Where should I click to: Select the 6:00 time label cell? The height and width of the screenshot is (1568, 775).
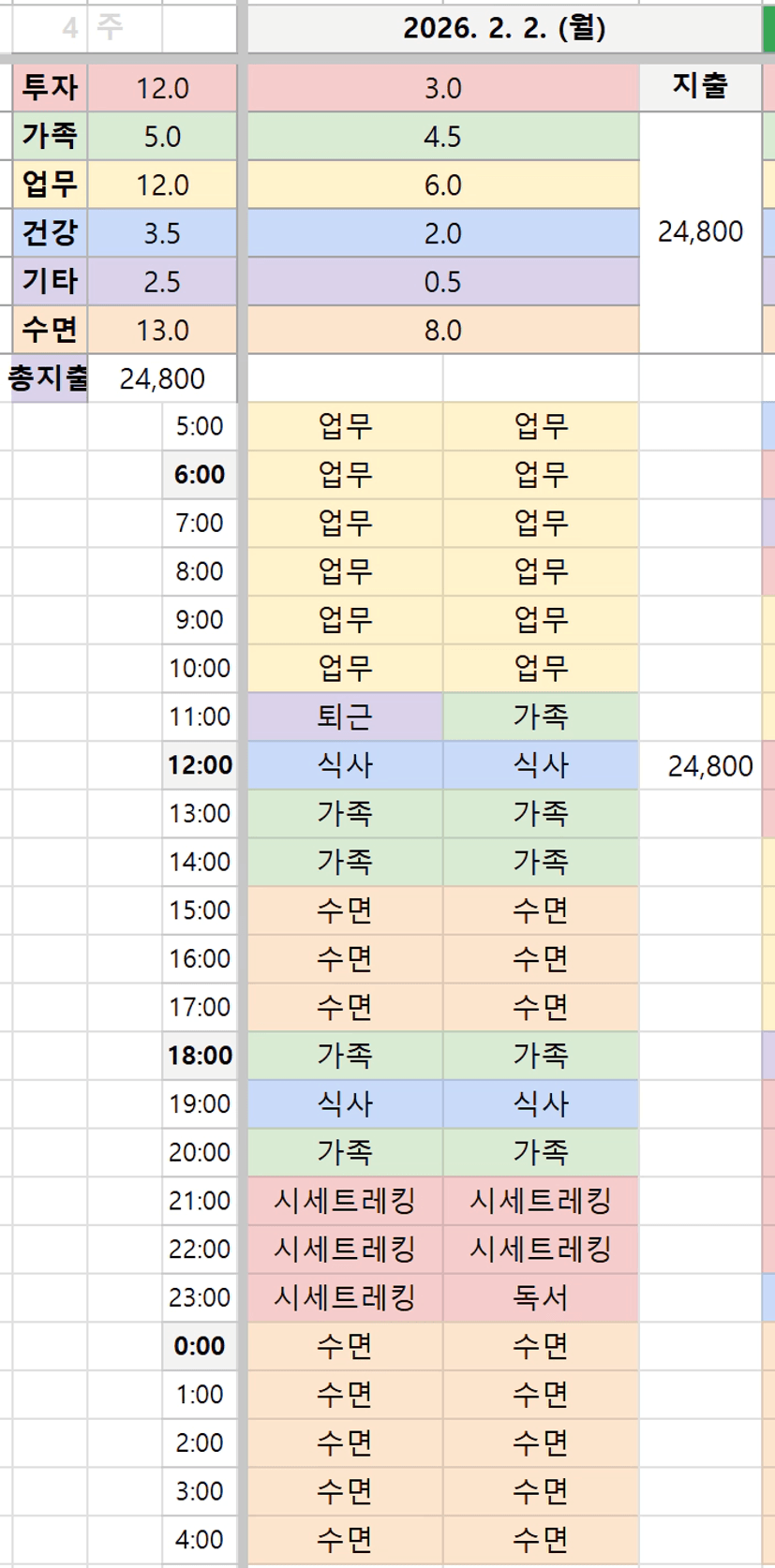[200, 475]
